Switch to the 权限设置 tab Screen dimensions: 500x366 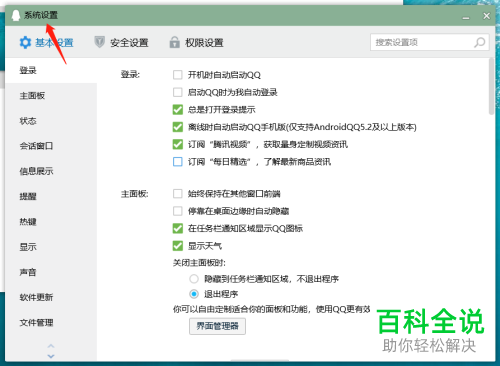pos(196,42)
